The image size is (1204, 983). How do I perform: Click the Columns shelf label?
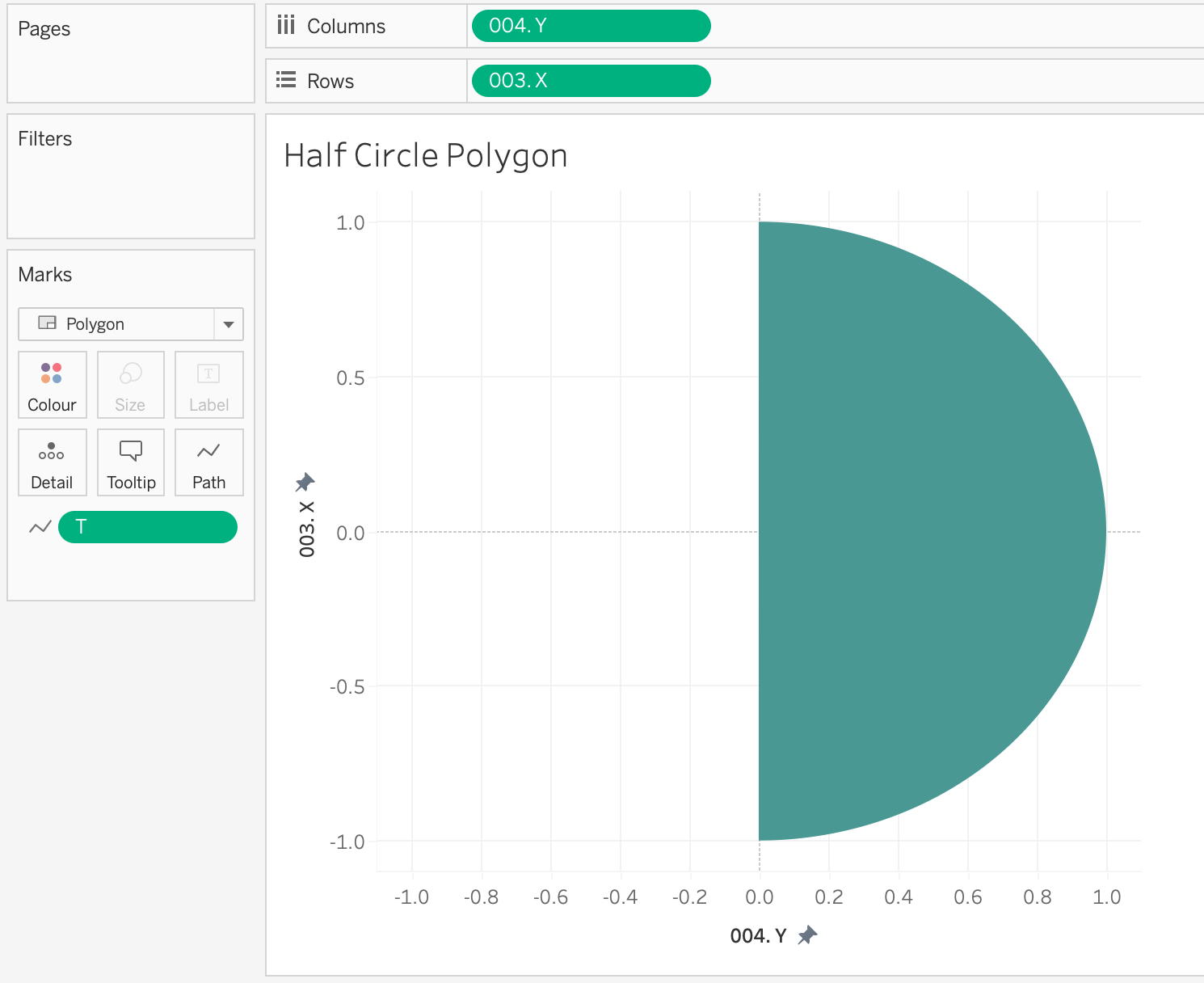point(346,26)
